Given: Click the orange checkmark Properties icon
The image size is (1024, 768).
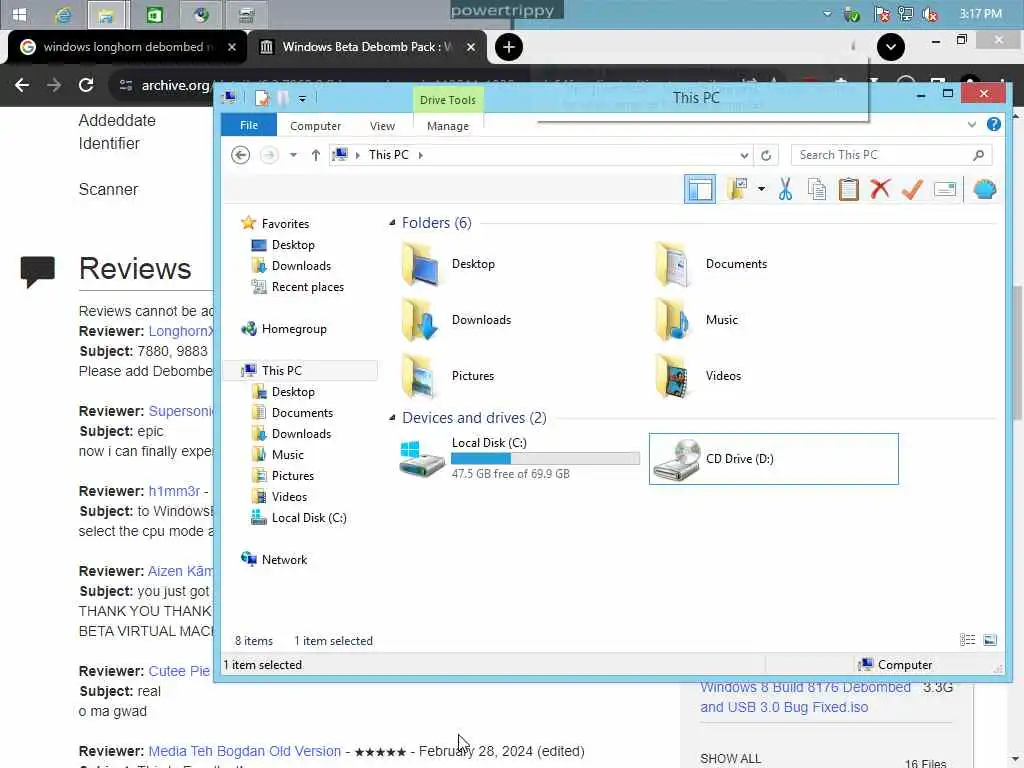Looking at the screenshot, I should click(912, 189).
